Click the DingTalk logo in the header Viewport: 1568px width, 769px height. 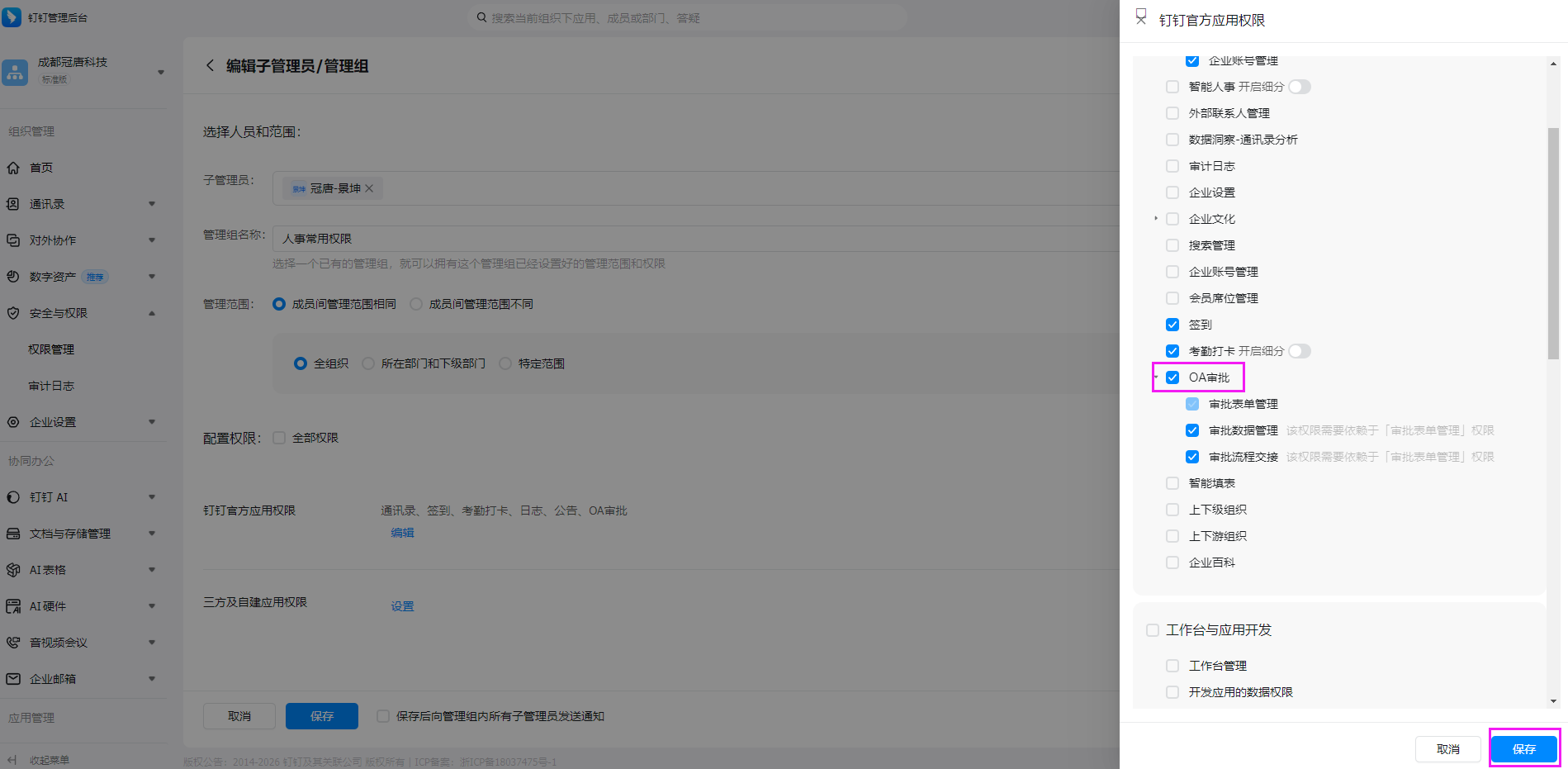pyautogui.click(x=12, y=17)
